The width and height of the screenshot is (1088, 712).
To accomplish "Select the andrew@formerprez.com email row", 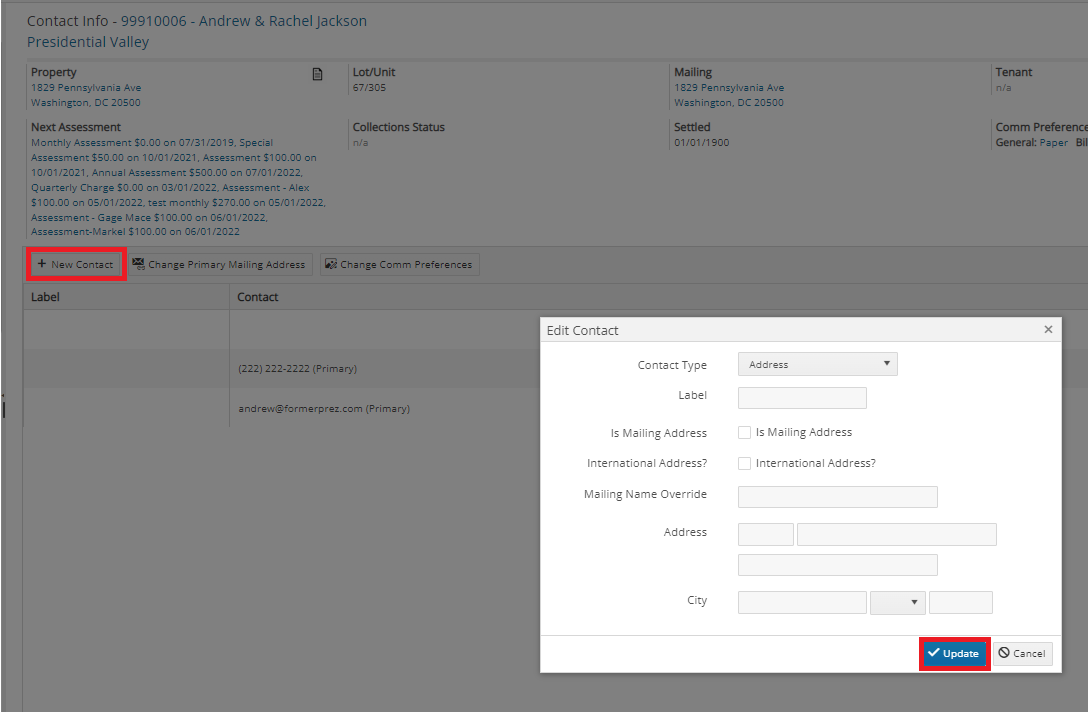I will pos(324,409).
